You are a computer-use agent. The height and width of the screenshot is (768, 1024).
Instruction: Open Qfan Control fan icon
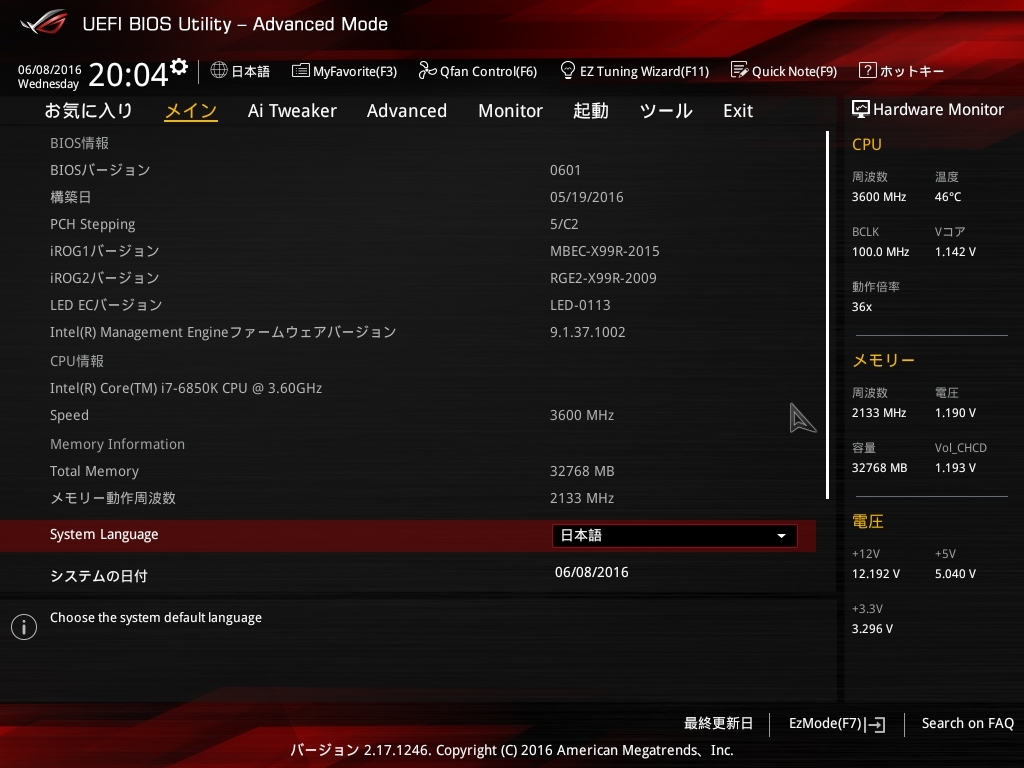click(427, 70)
